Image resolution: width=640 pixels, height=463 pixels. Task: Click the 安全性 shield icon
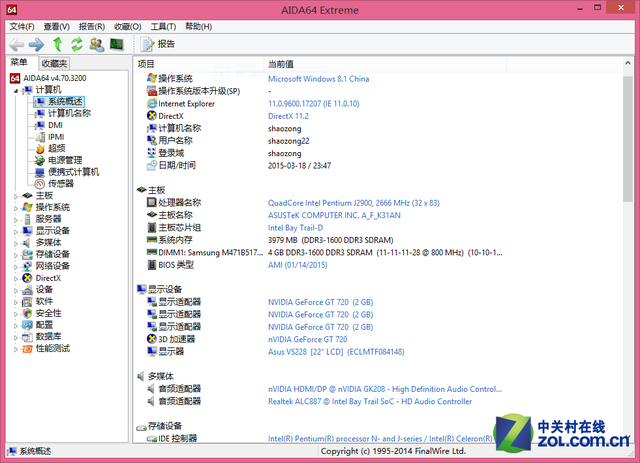27,313
